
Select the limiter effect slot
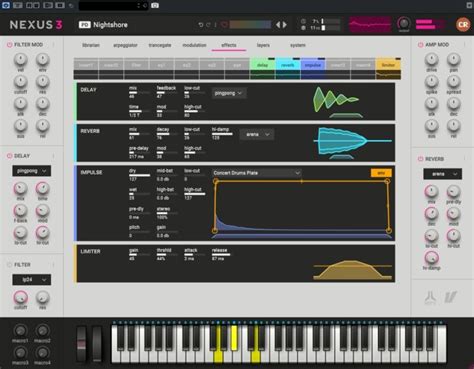(388, 65)
